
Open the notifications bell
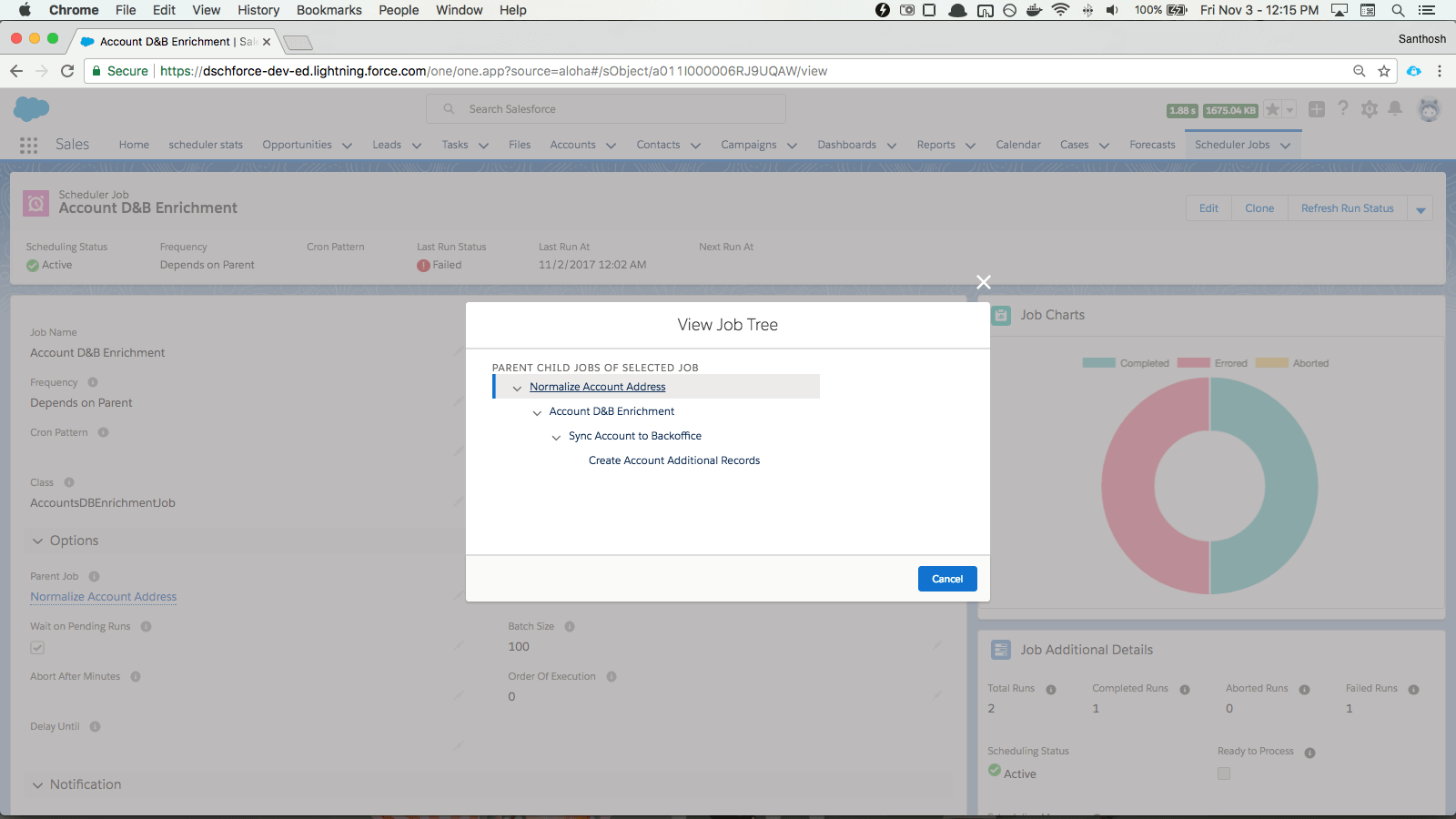tap(1394, 109)
